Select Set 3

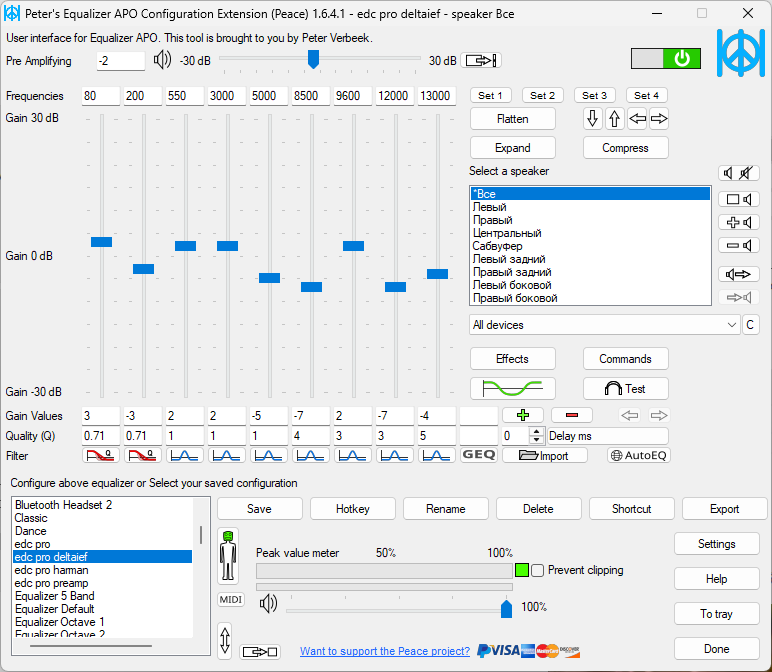coord(594,96)
